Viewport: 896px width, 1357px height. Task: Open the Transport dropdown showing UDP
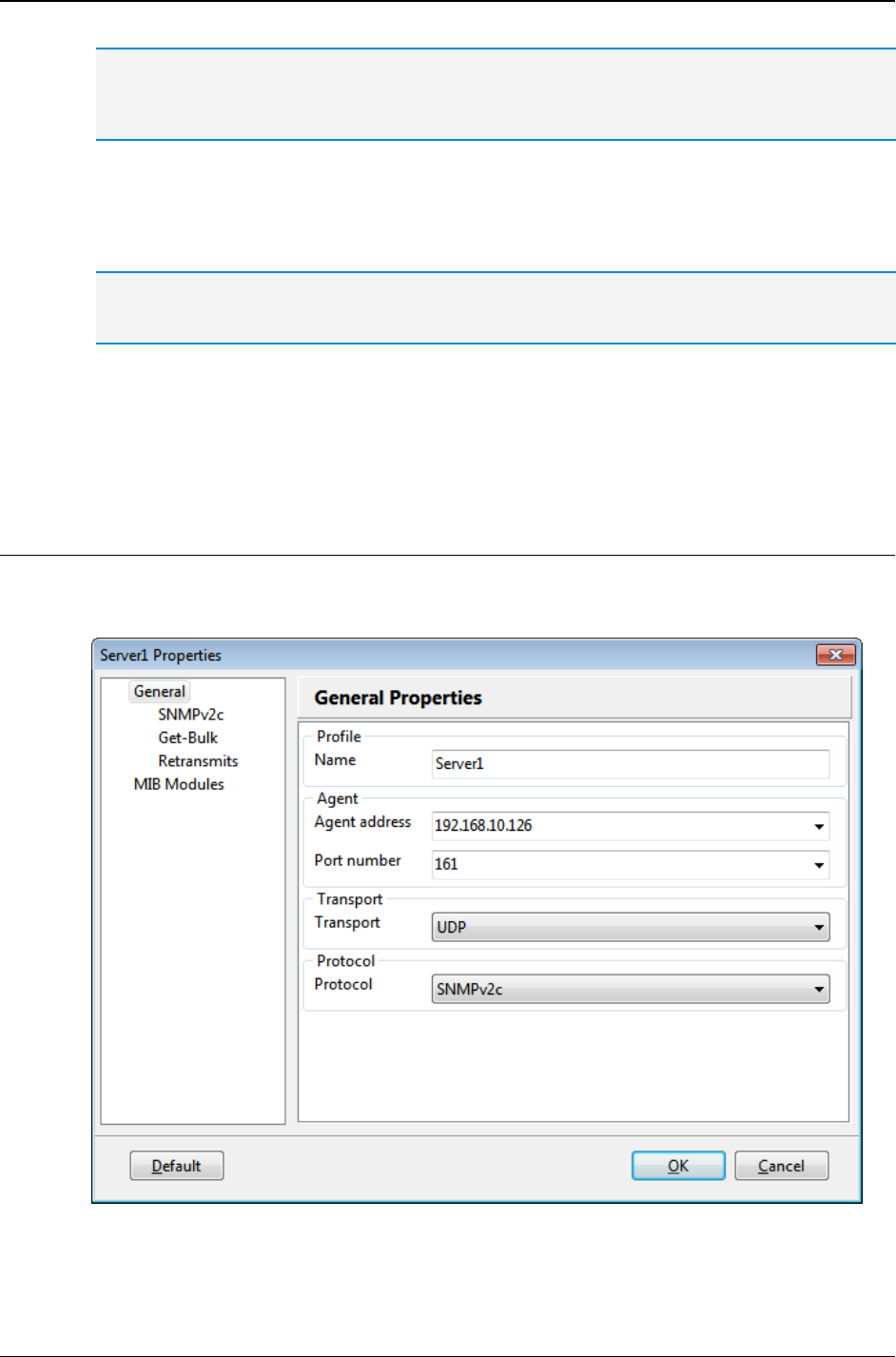(x=631, y=927)
